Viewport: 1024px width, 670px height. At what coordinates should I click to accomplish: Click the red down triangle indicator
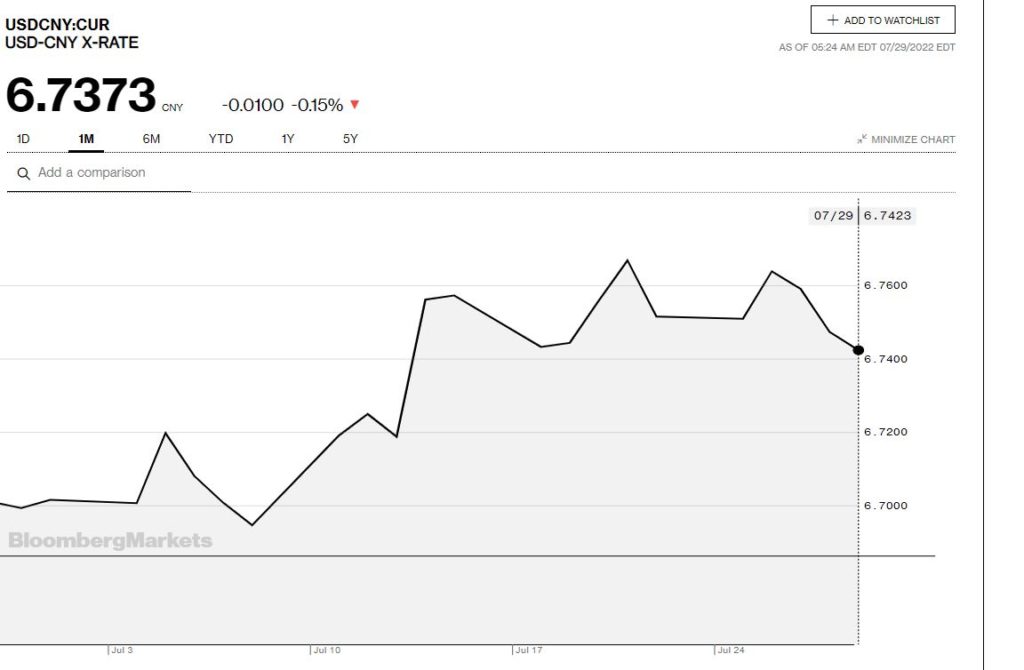(354, 104)
